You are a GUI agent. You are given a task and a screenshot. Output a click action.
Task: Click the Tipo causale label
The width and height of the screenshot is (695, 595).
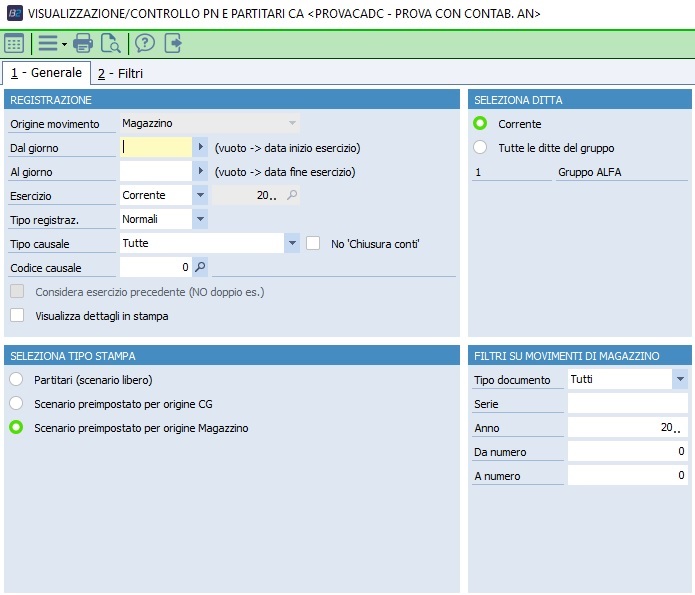(40, 244)
